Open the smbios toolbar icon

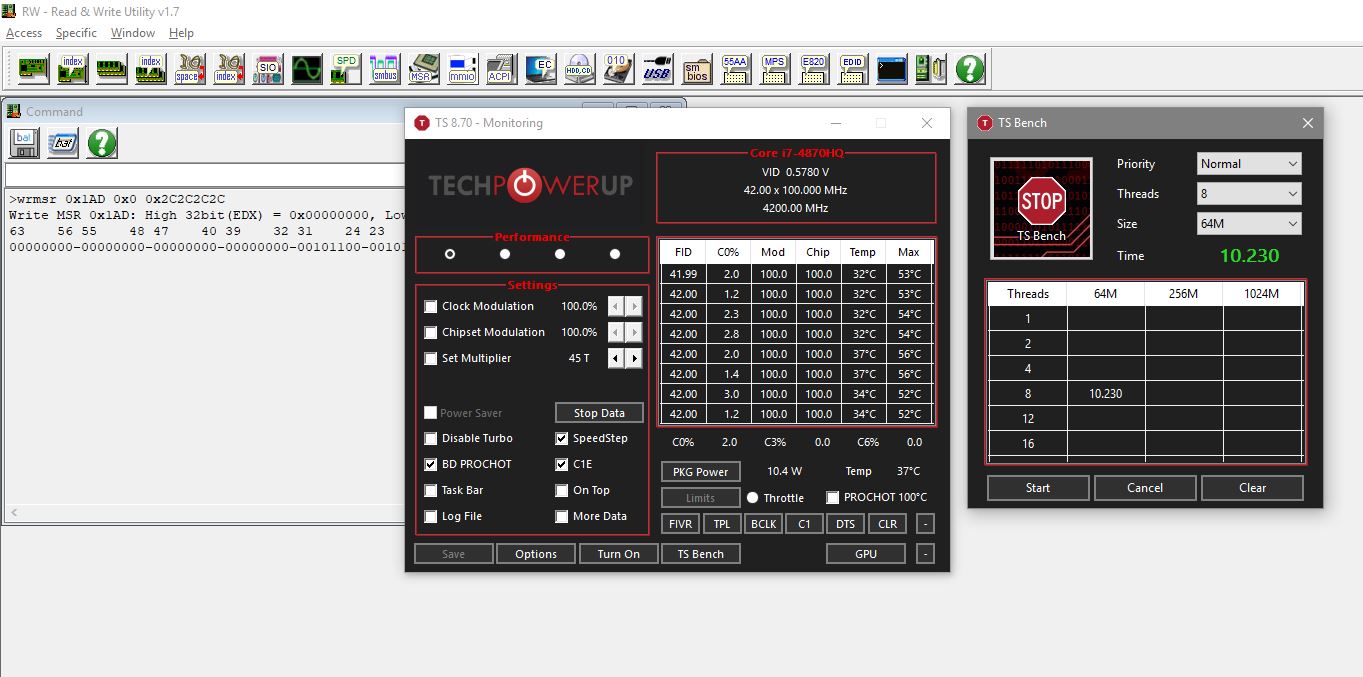696,69
